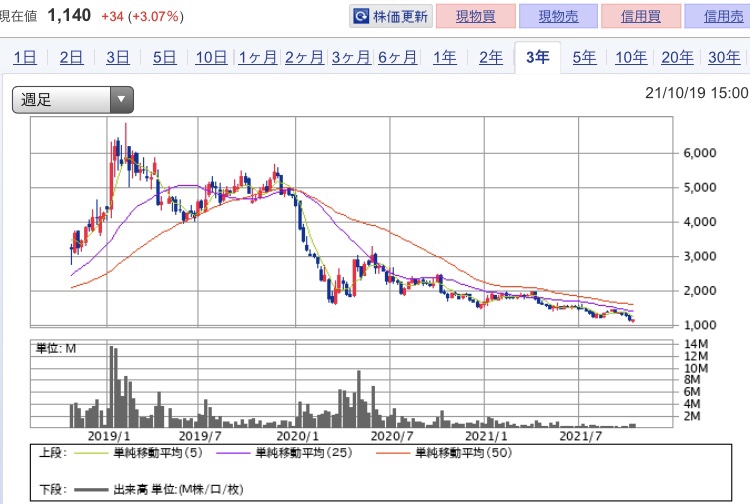The image size is (750, 504).
Task: Click the 6,000 price axis label
Action: 700,153
